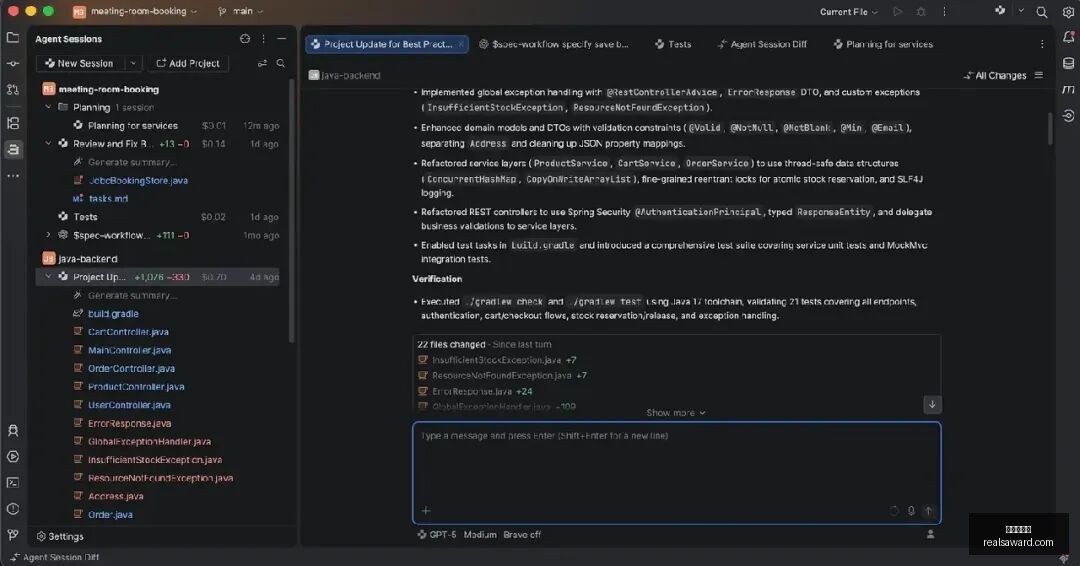Click the search icon in Agent Sessions panel
Viewport: 1080px width, 566px height.
pyautogui.click(x=280, y=63)
